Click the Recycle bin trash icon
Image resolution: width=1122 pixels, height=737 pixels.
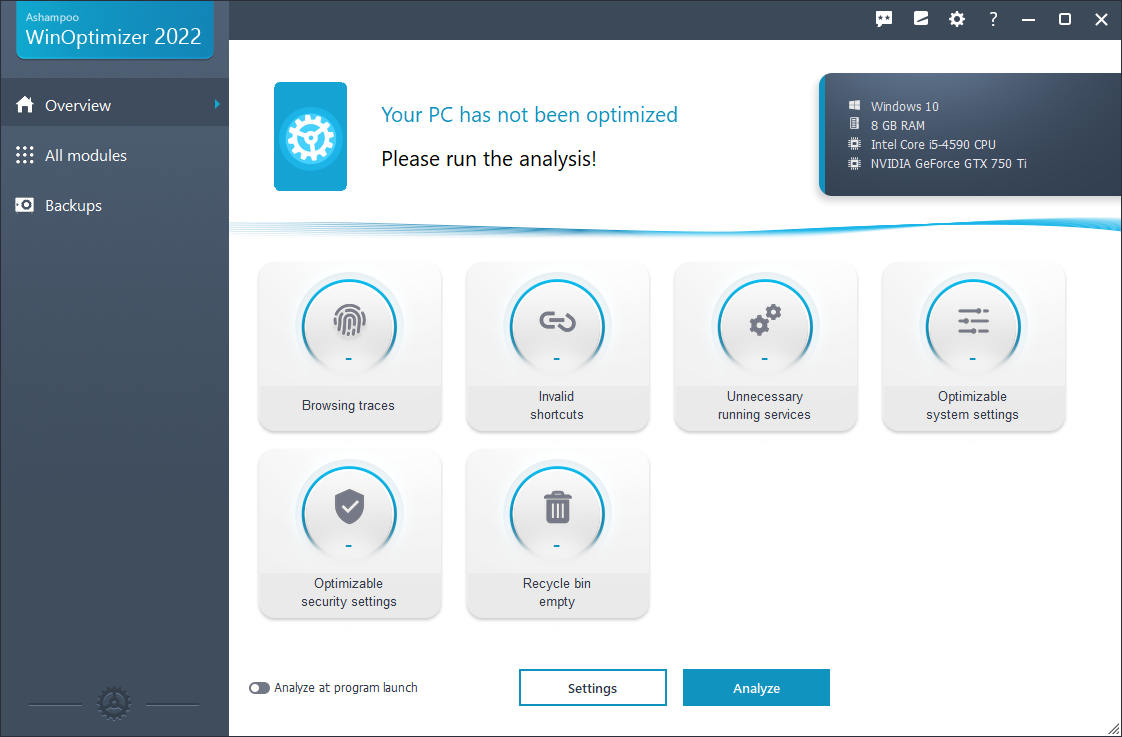[x=557, y=508]
